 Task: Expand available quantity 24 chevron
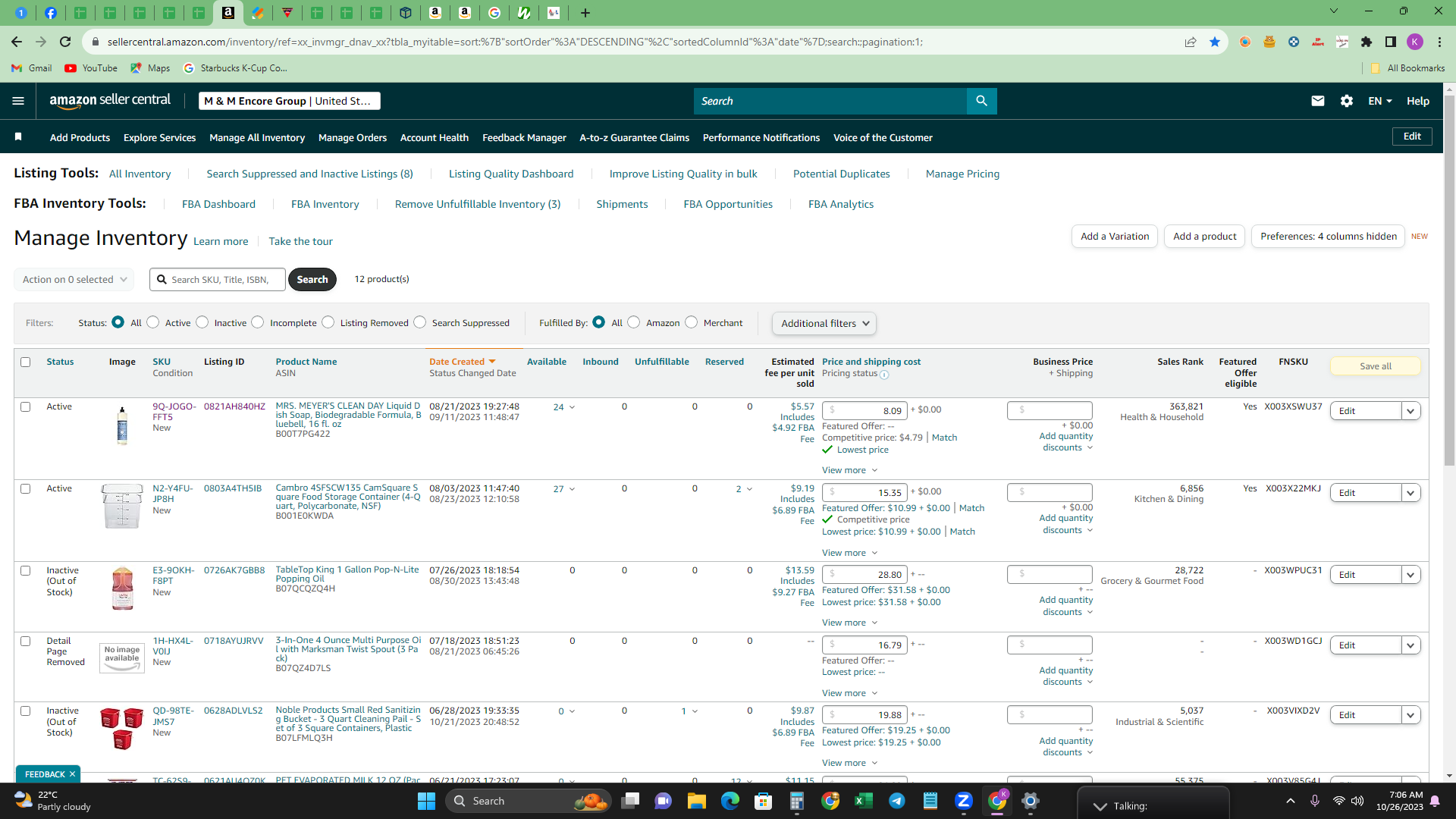(573, 407)
